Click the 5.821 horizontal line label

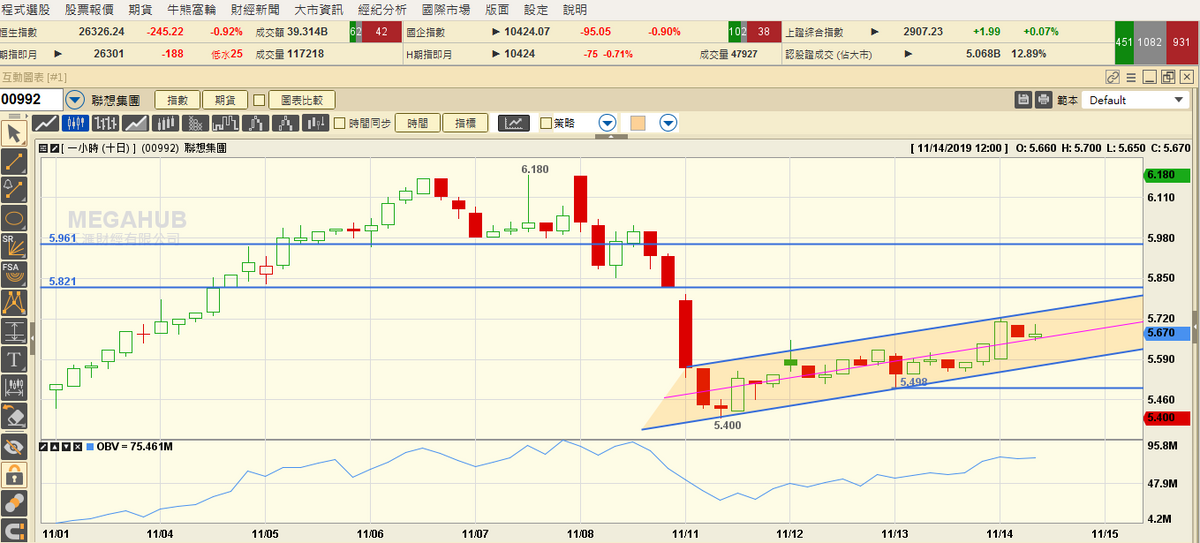(x=62, y=282)
